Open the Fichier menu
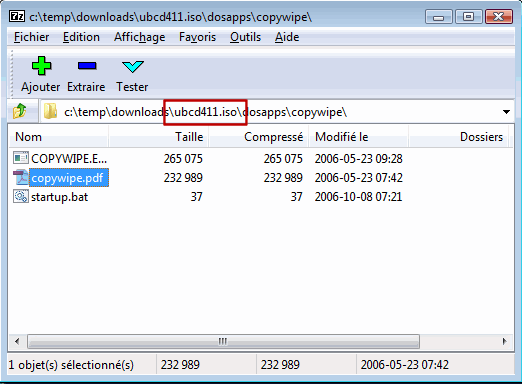 [32, 37]
